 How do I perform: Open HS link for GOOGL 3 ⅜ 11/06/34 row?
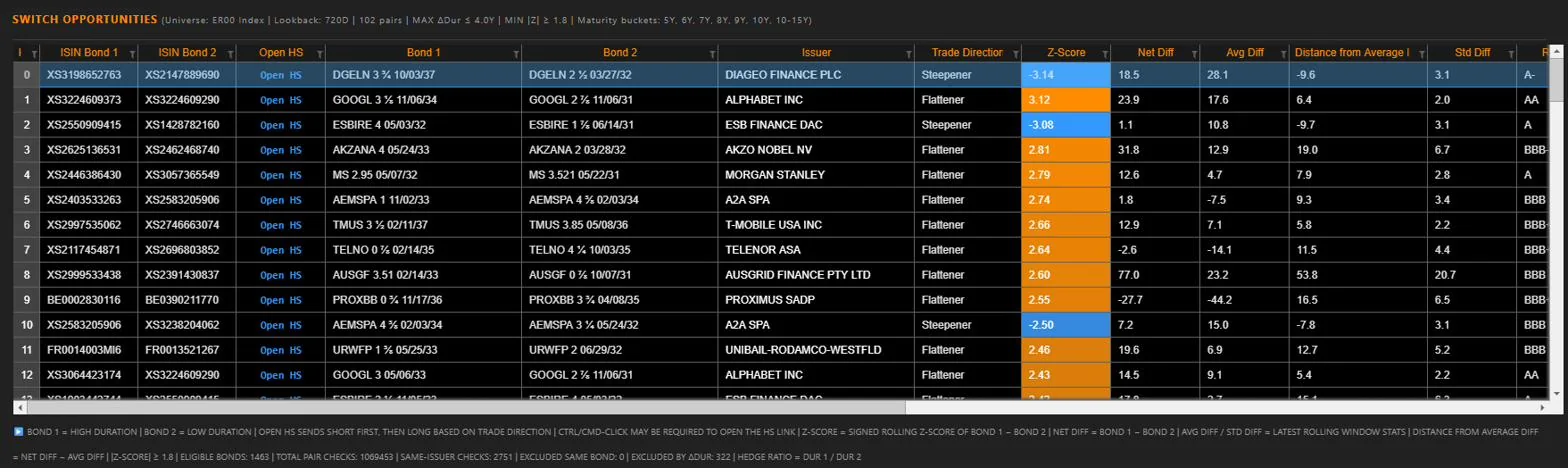280,100
